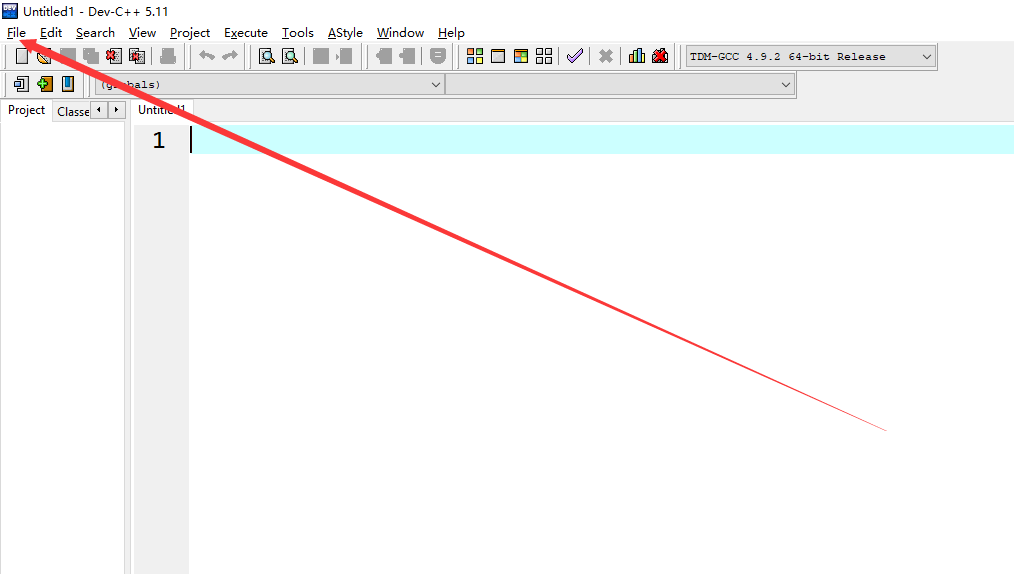Open the View menu
Viewport: 1014px width, 574px height.
pos(142,33)
